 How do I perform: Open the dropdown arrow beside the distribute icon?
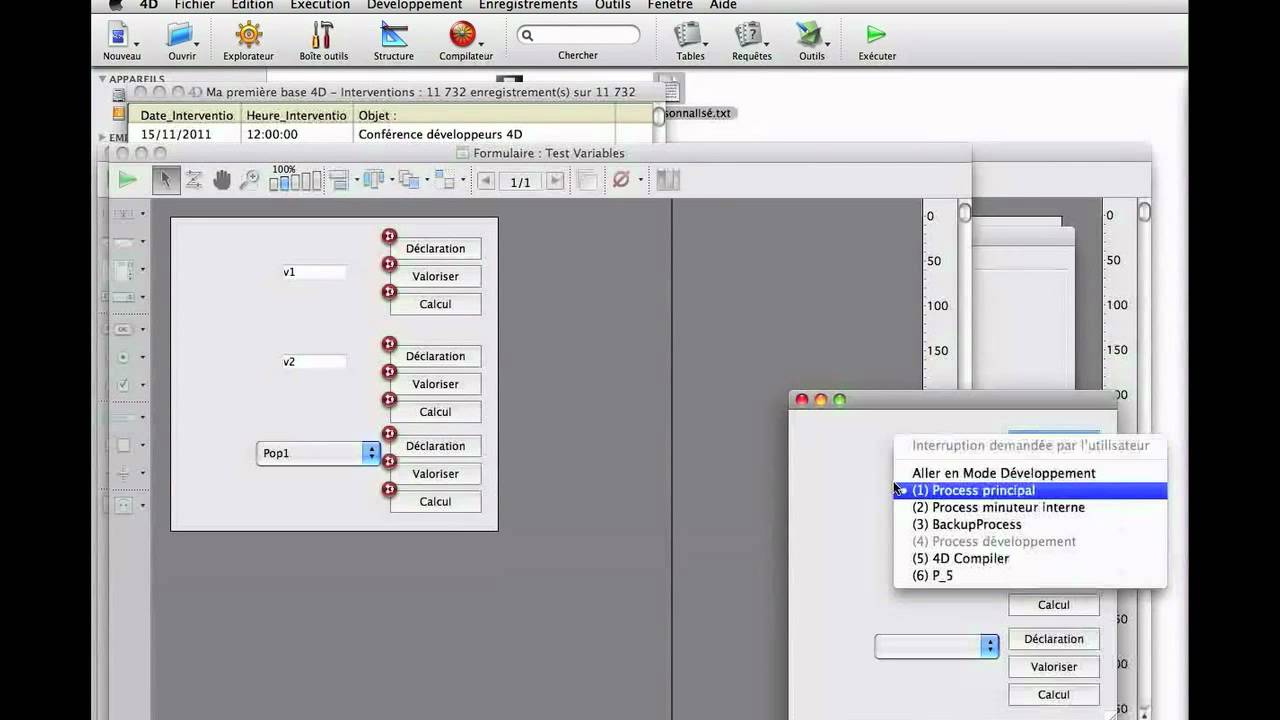tap(391, 181)
